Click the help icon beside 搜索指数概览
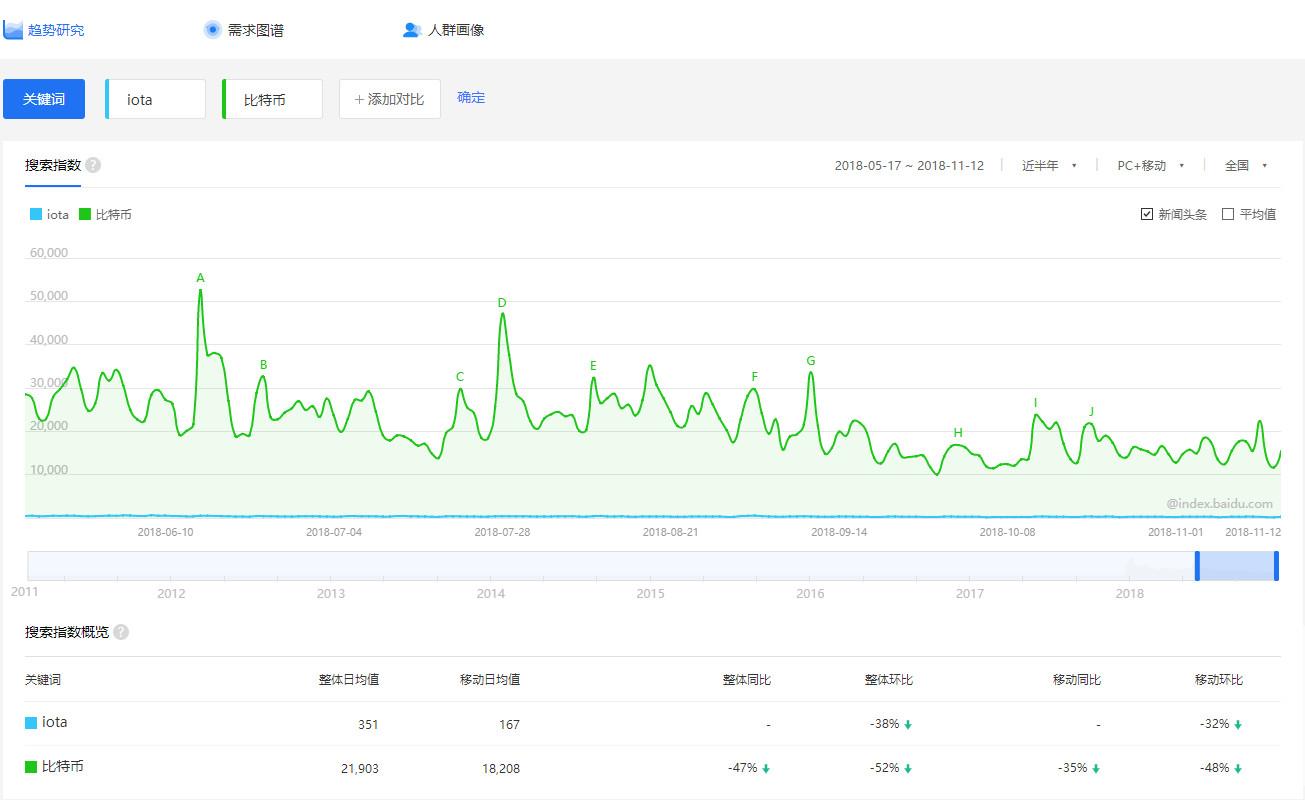Screen dimensions: 1305x800 point(121,632)
